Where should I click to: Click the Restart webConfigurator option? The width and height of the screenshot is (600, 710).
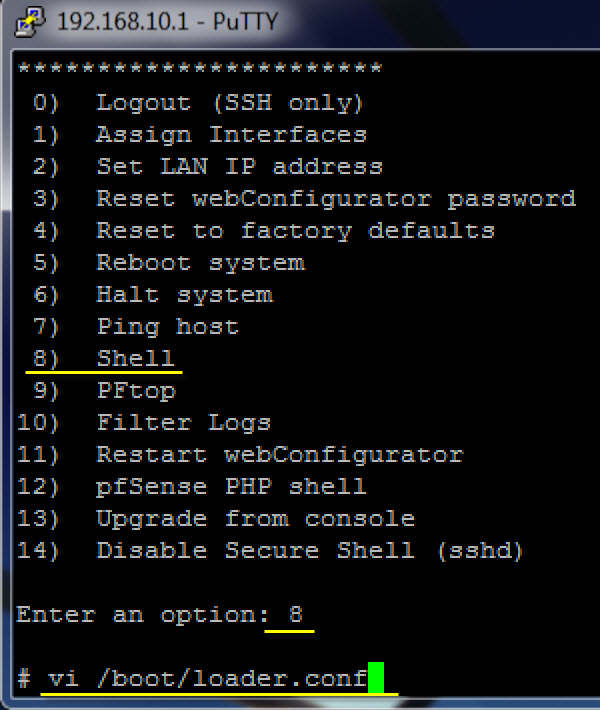279,454
